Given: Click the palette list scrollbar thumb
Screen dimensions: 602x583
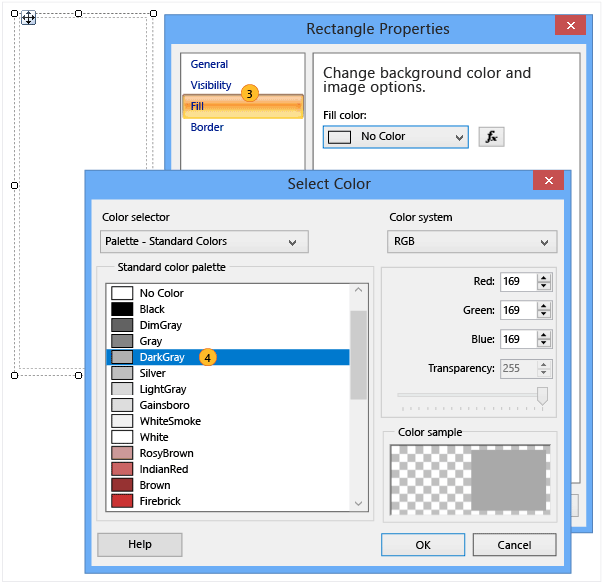Looking at the screenshot, I should click(x=359, y=355).
